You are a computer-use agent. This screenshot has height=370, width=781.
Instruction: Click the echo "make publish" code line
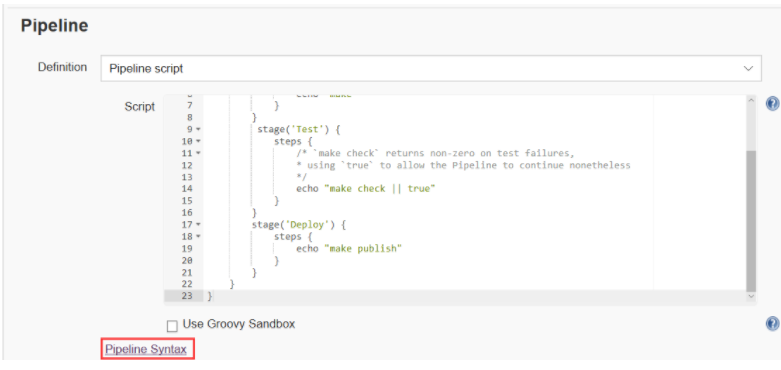coord(349,248)
